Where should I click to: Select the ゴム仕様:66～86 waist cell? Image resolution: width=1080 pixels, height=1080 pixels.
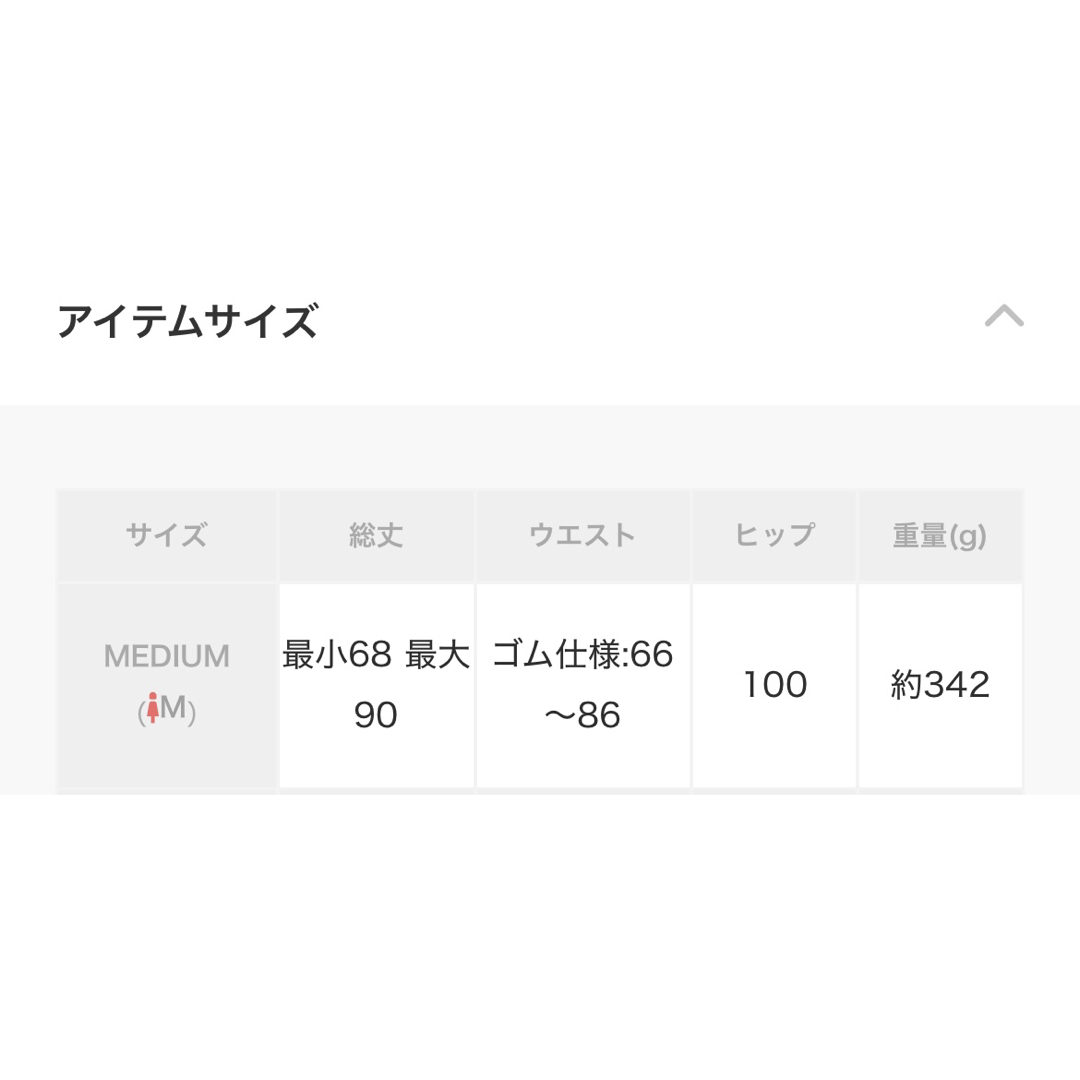pos(583,685)
